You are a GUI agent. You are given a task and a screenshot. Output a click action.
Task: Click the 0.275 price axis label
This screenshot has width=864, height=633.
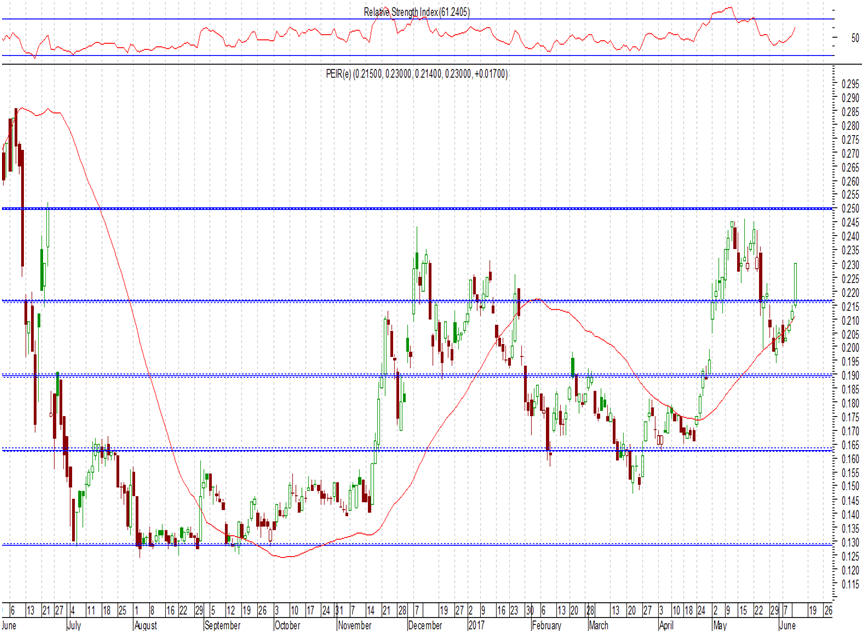point(850,140)
